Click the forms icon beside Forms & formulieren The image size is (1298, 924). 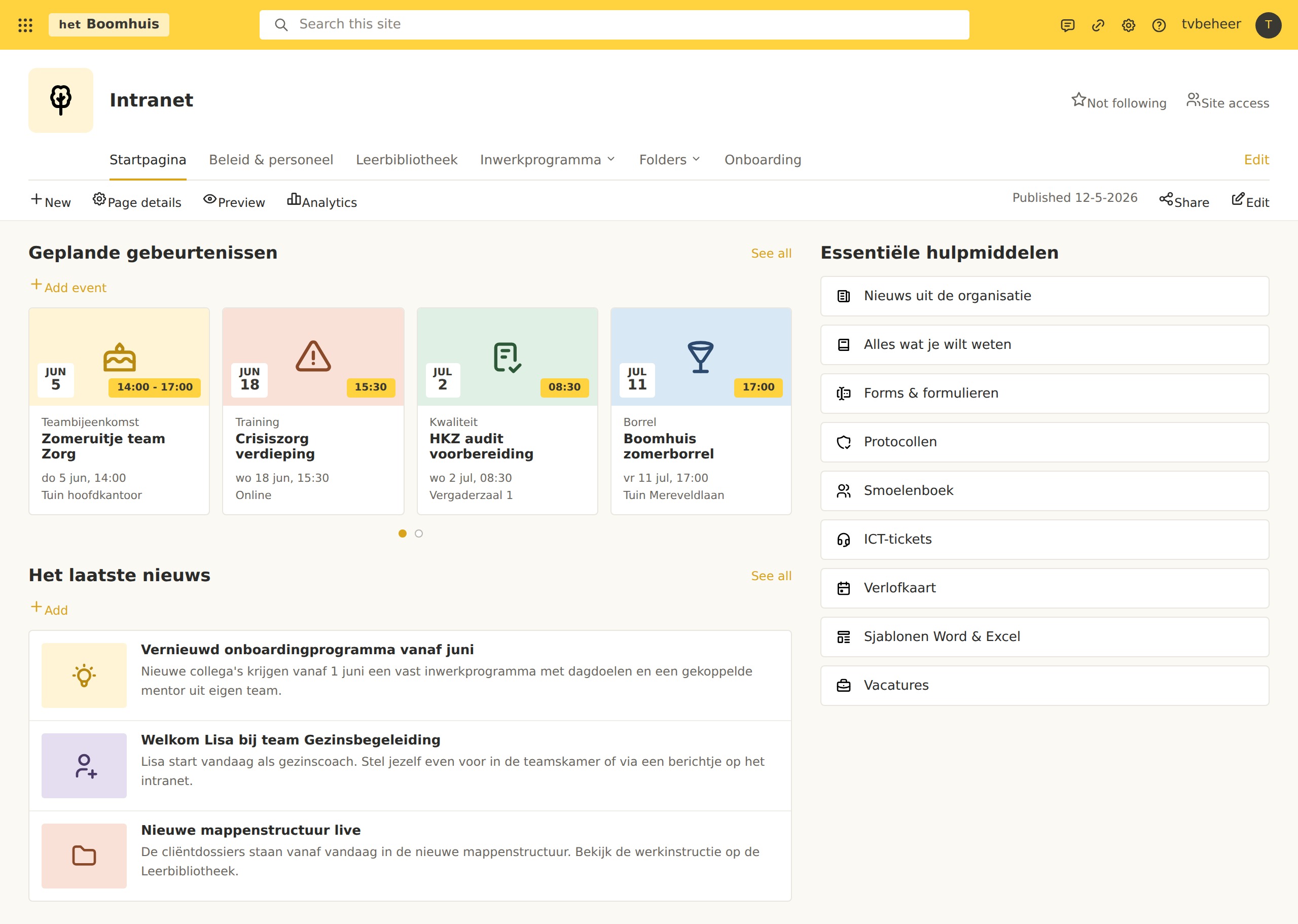pyautogui.click(x=844, y=394)
